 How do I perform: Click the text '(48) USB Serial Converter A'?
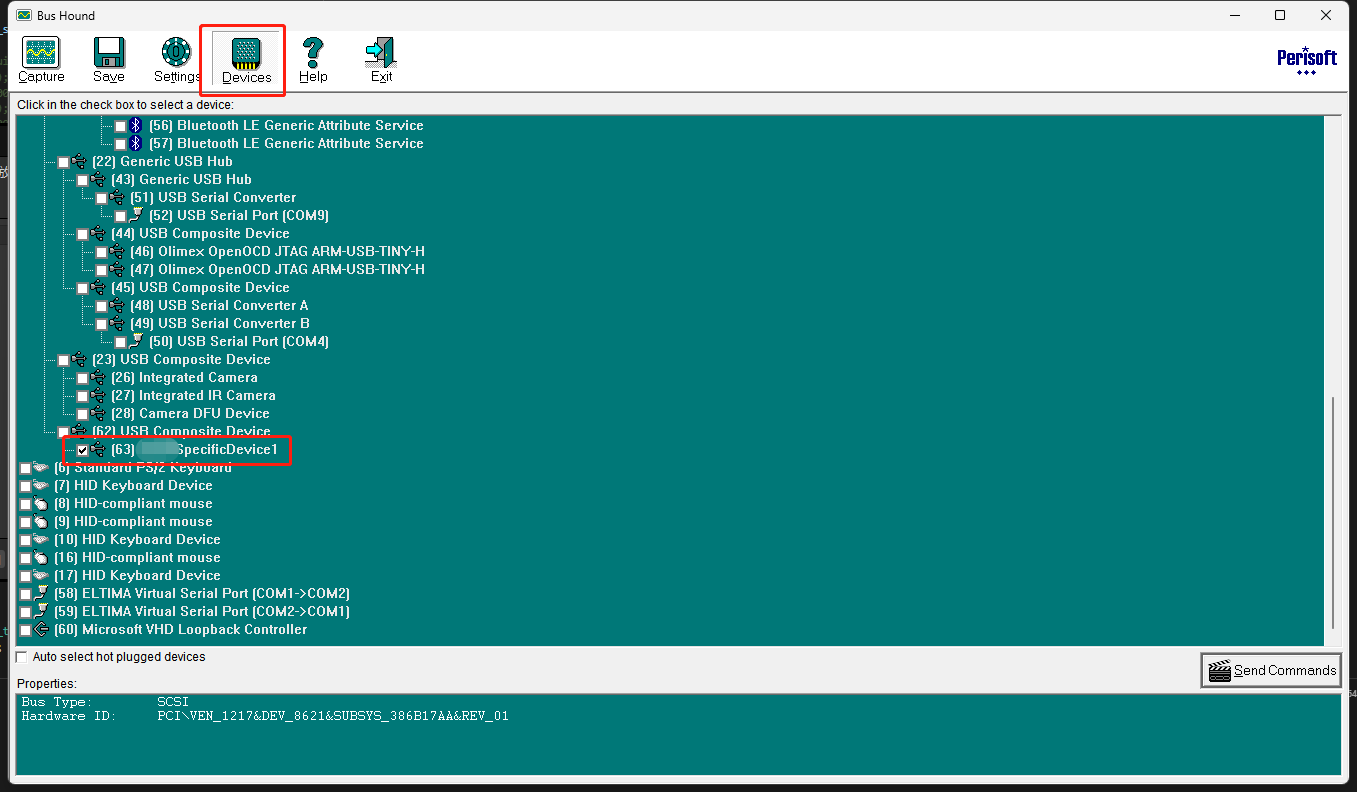coord(219,305)
